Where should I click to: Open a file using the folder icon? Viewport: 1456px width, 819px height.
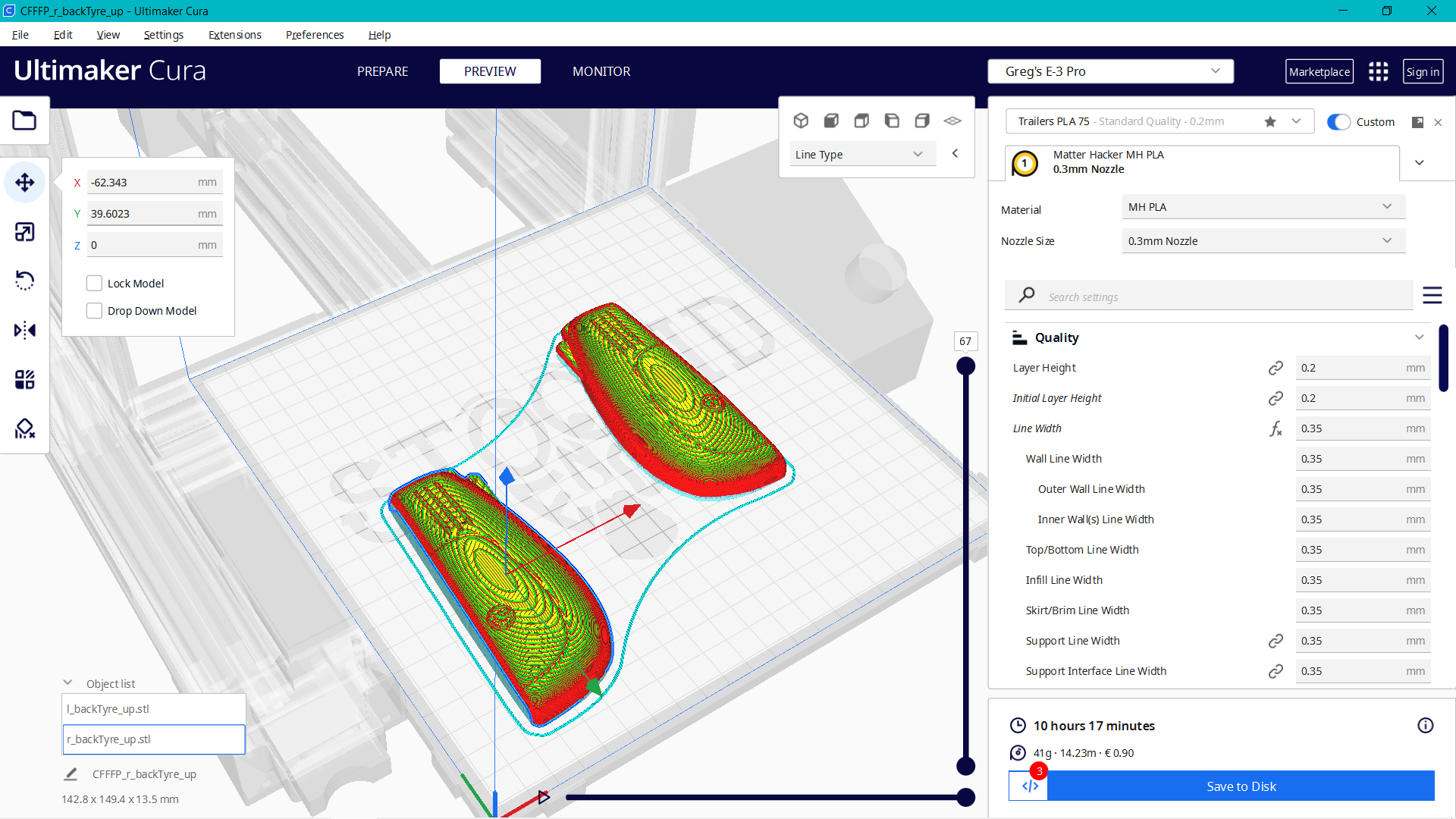coord(25,120)
